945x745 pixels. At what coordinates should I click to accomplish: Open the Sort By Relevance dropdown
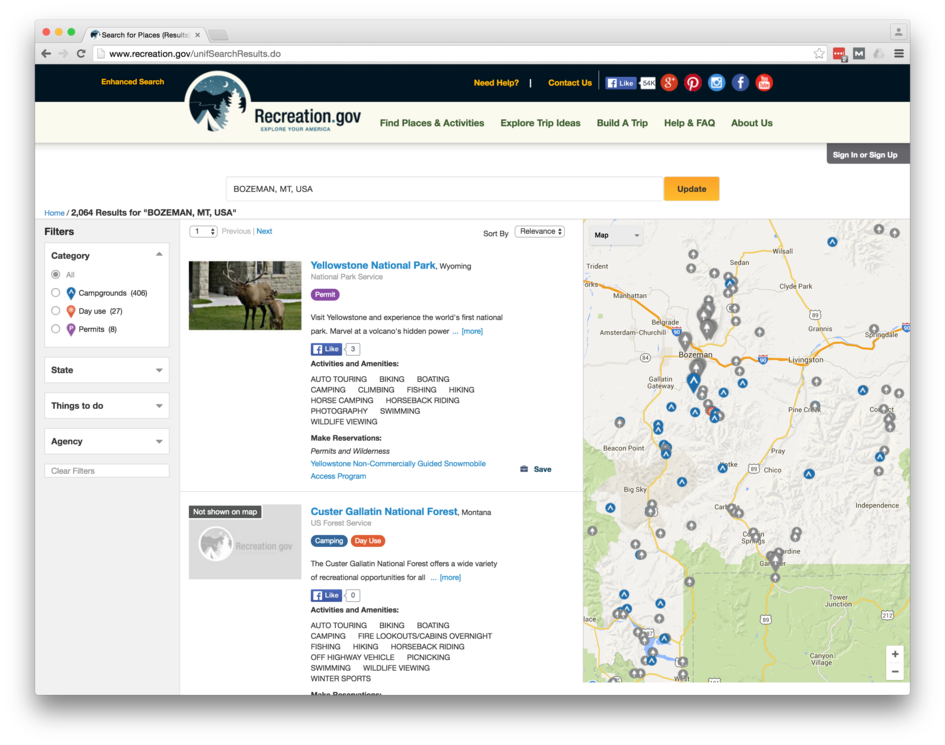(x=540, y=232)
